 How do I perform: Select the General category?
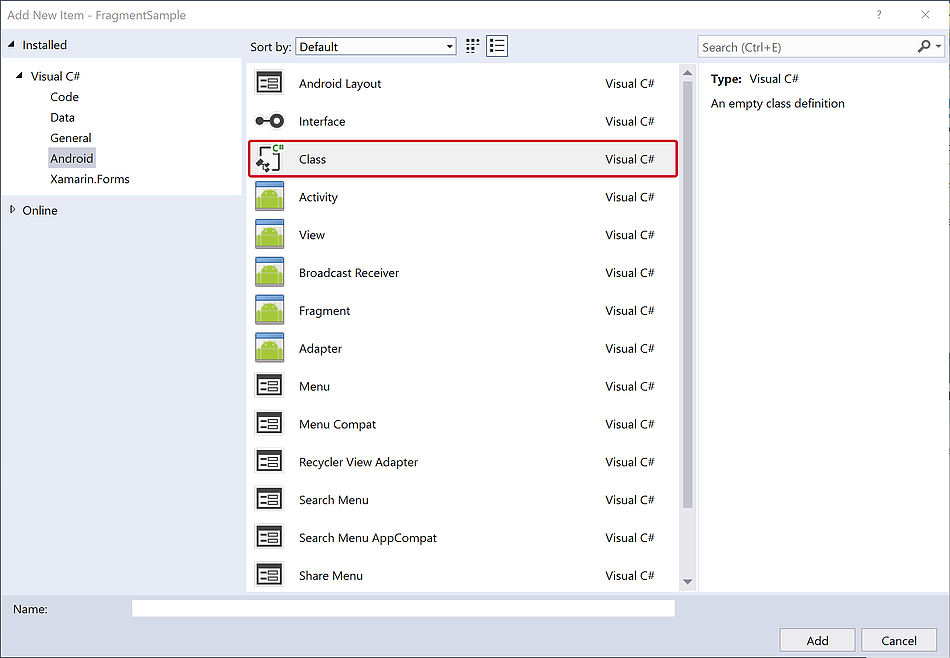click(x=71, y=138)
